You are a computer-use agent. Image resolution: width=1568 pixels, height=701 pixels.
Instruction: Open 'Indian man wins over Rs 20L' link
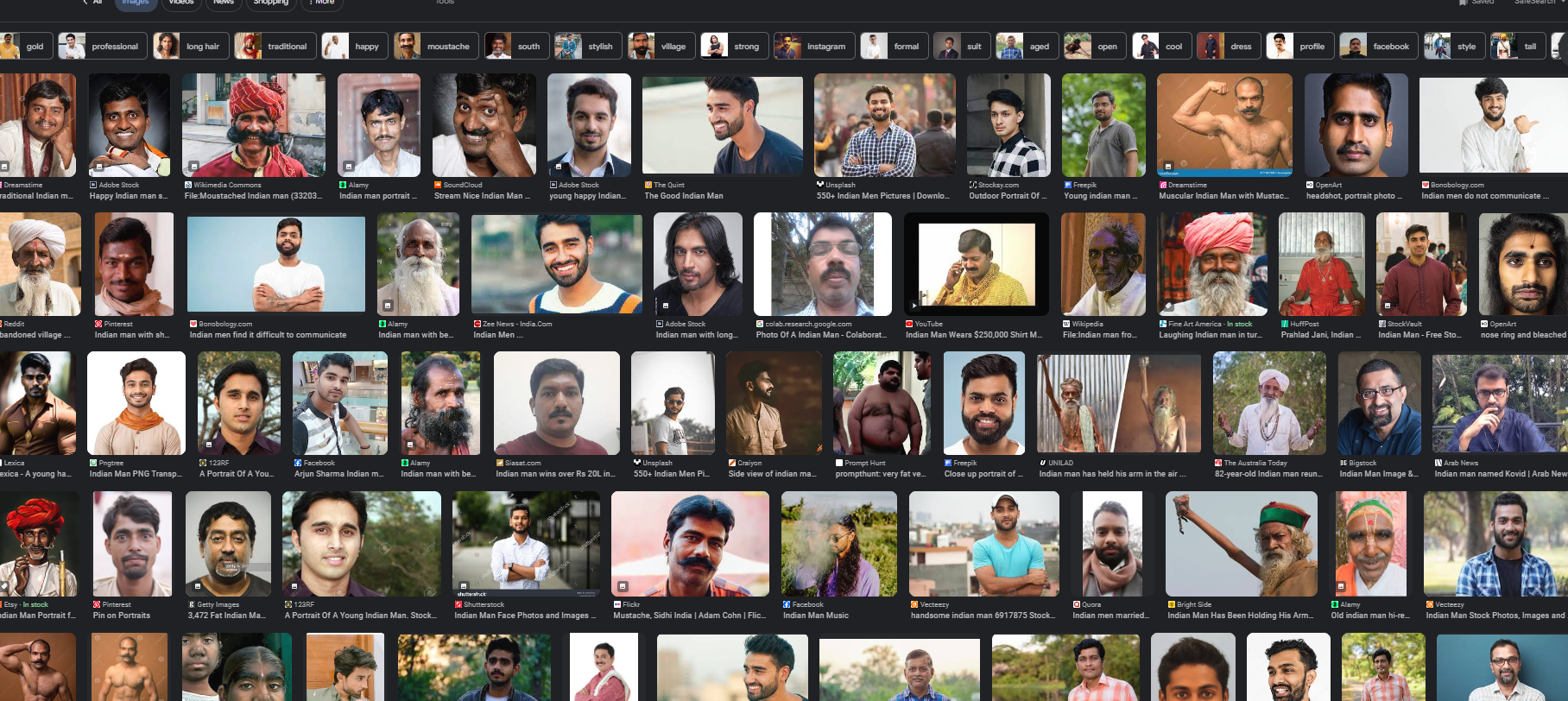(556, 474)
